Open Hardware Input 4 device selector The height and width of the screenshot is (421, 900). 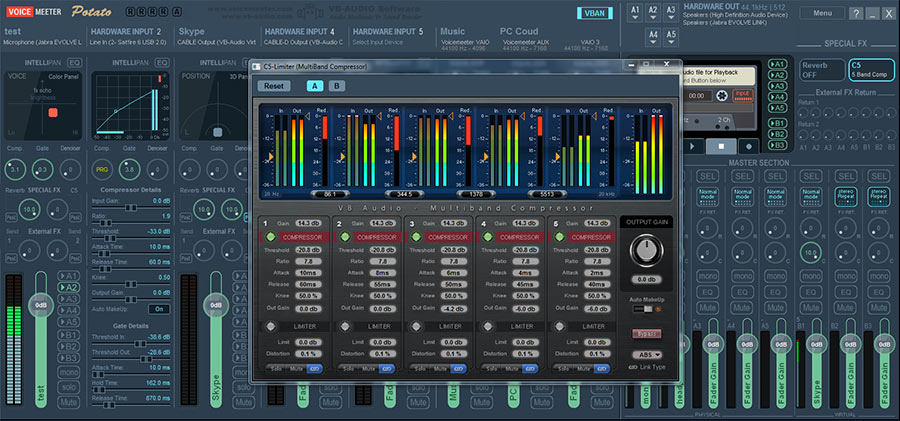[303, 42]
